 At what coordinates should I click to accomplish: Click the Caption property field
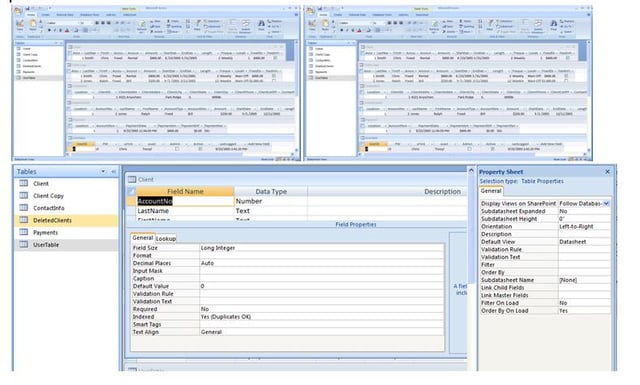[321, 278]
